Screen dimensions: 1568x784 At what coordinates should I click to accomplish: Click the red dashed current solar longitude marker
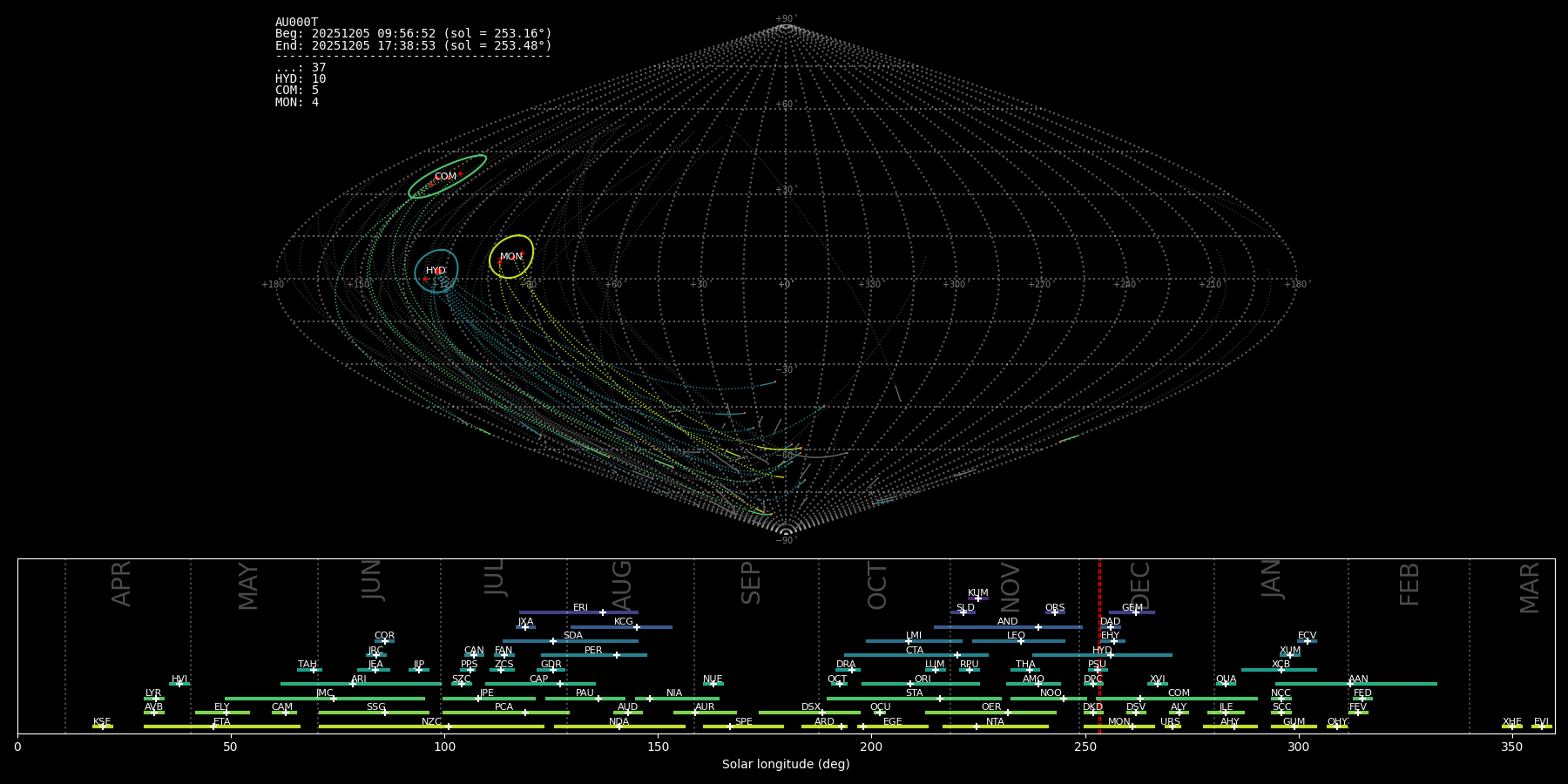pyautogui.click(x=1099, y=645)
